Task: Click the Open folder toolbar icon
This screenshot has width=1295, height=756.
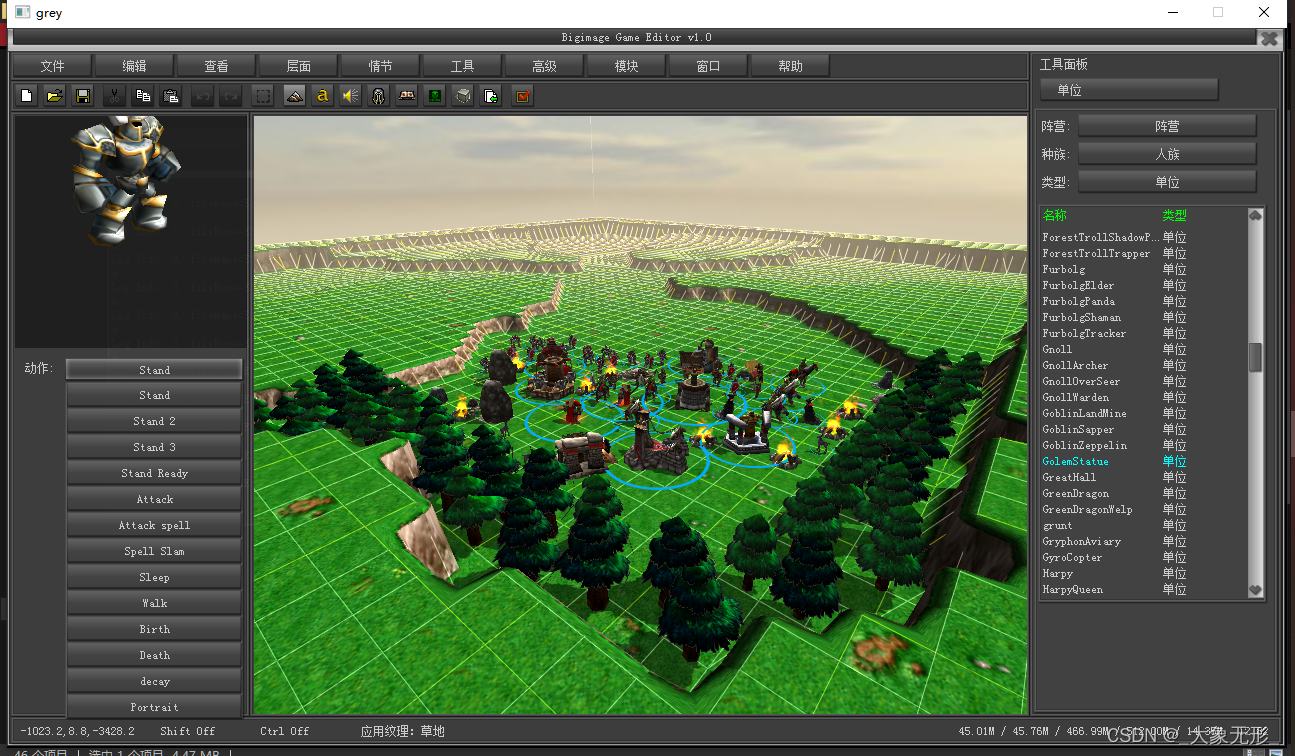Action: click(x=55, y=96)
